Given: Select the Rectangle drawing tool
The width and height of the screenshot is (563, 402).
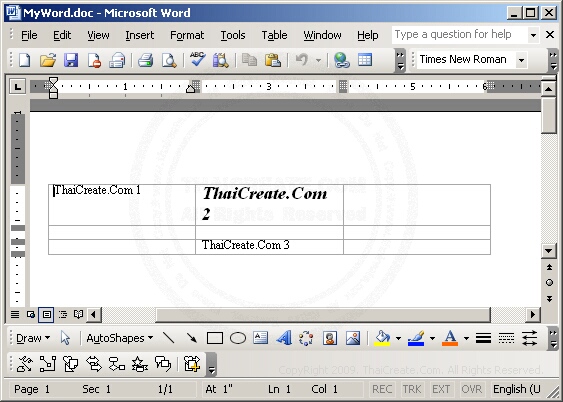Looking at the screenshot, I should point(215,338).
